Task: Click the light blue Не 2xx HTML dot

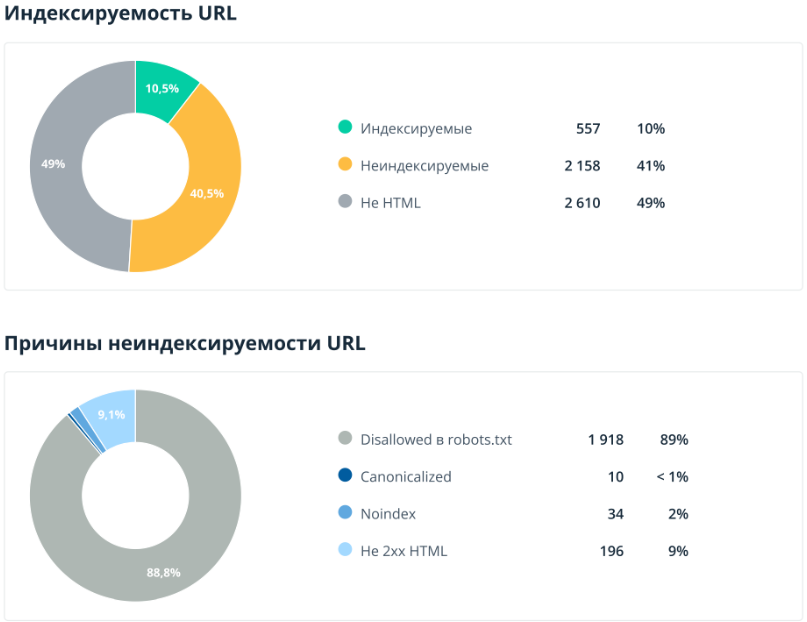Action: [x=345, y=550]
